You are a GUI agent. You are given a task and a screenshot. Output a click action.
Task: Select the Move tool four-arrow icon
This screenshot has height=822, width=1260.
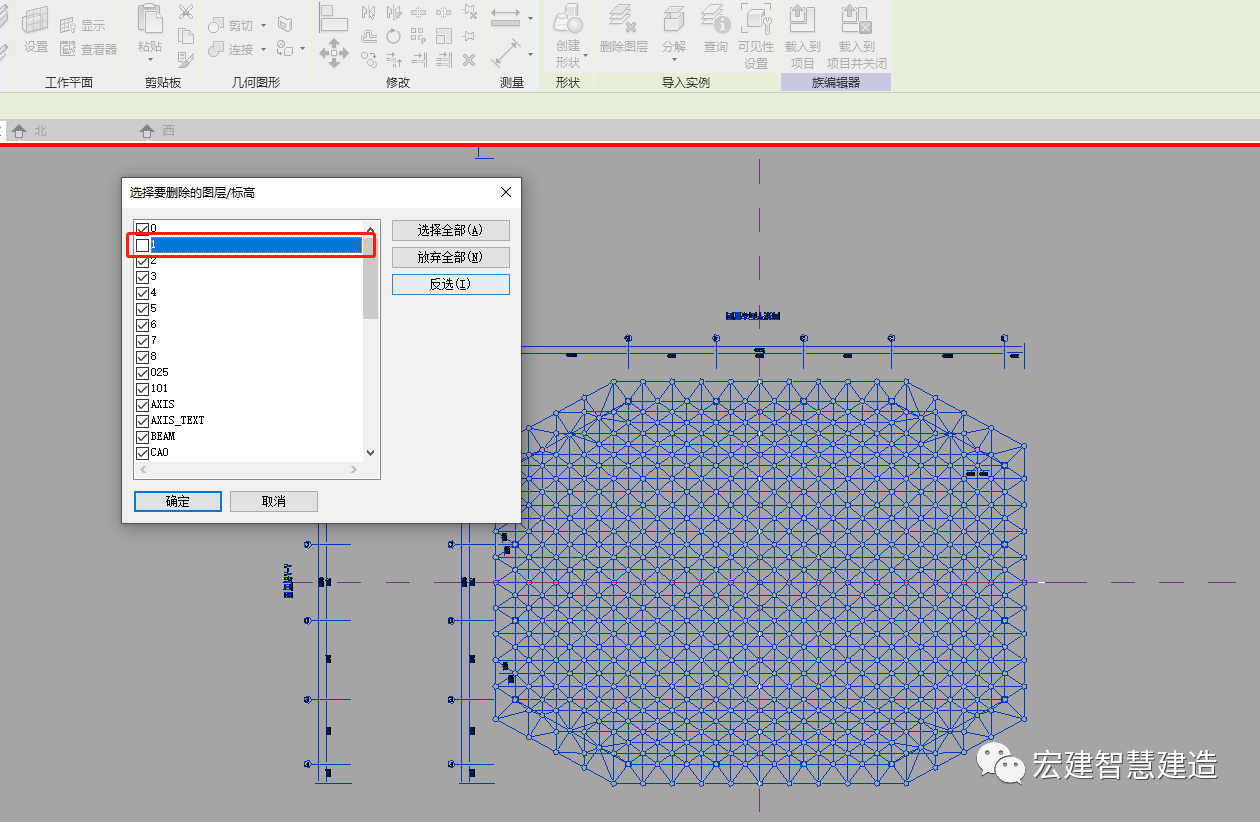point(333,52)
